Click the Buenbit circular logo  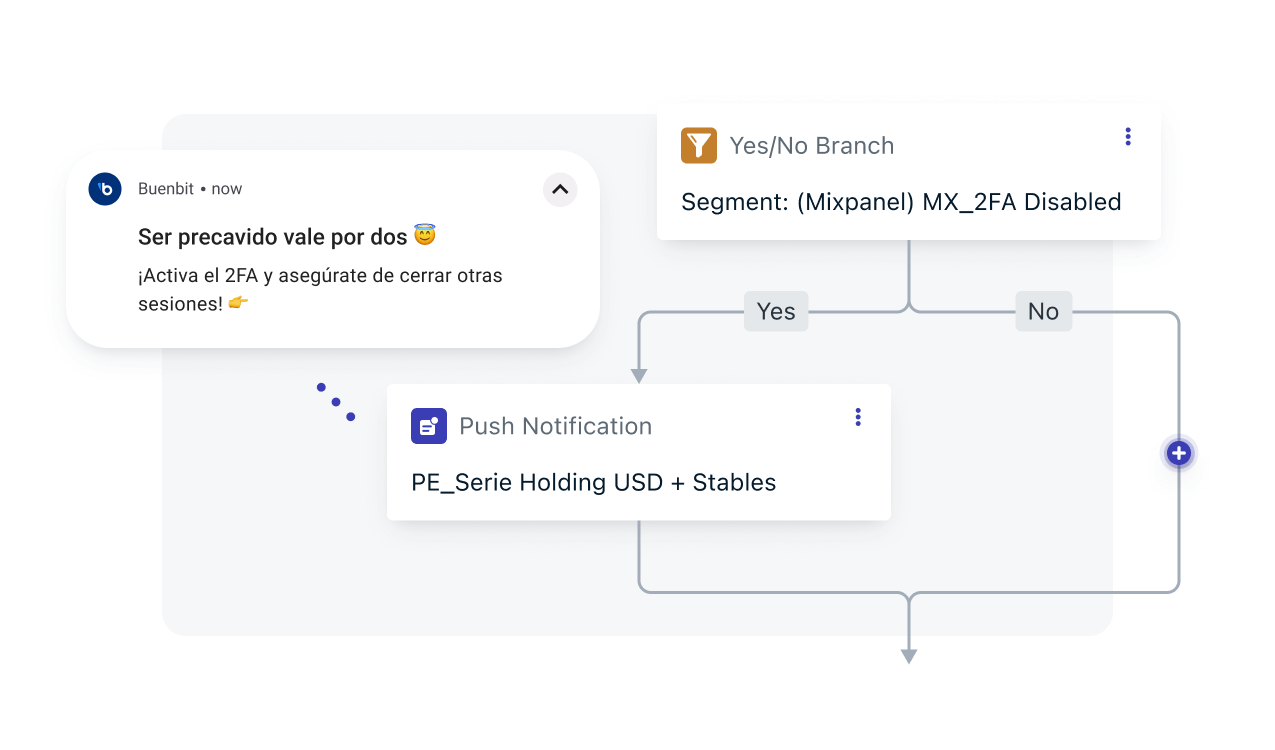104,189
